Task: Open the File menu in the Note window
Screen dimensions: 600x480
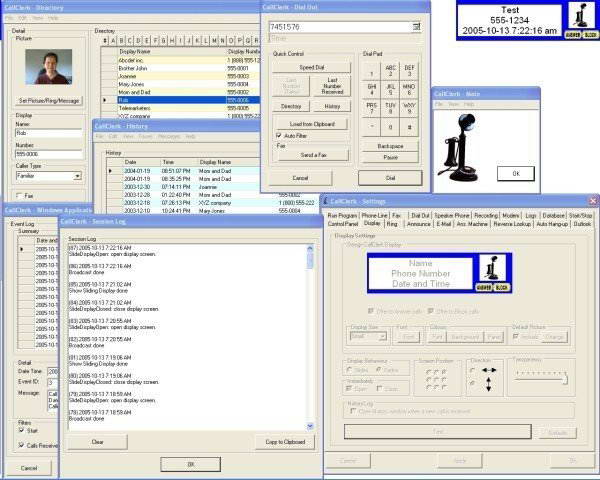Action: [x=439, y=104]
